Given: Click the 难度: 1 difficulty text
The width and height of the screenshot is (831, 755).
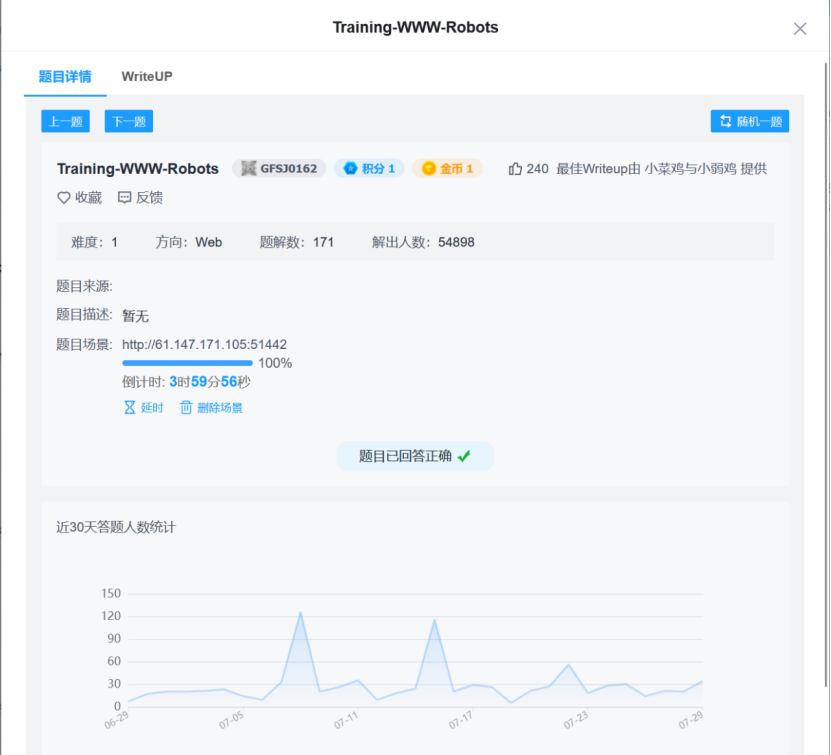Looking at the screenshot, I should point(94,242).
